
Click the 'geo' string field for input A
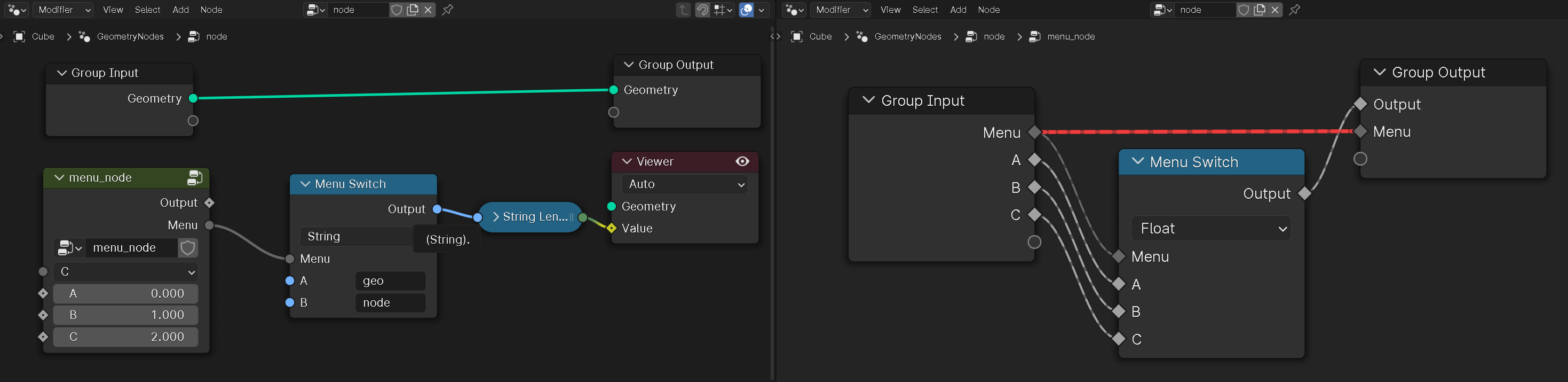pyautogui.click(x=390, y=281)
